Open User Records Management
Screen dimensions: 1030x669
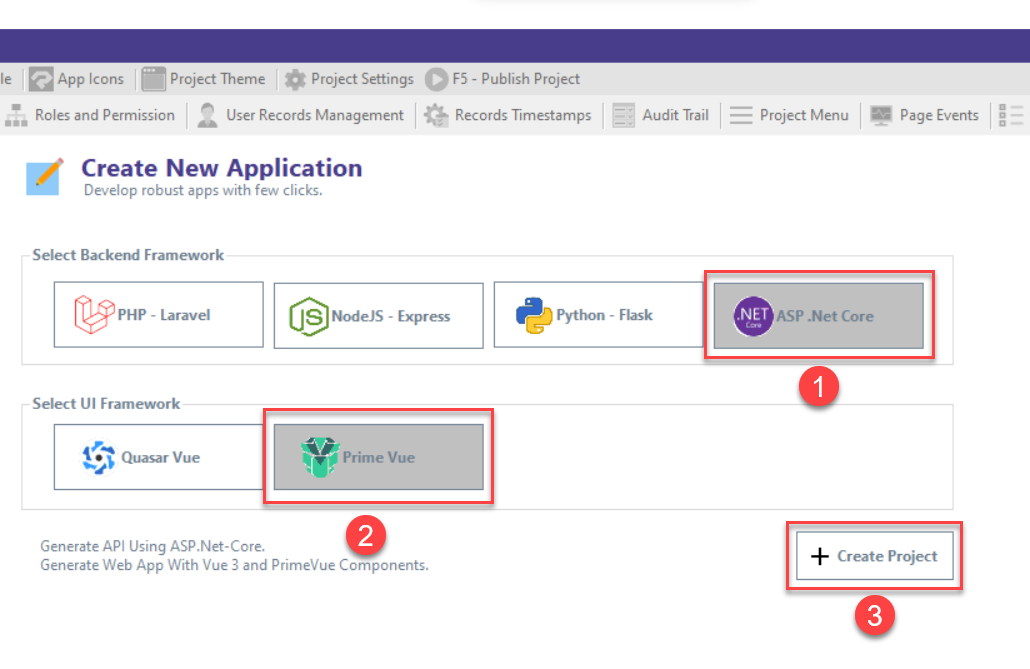300,115
